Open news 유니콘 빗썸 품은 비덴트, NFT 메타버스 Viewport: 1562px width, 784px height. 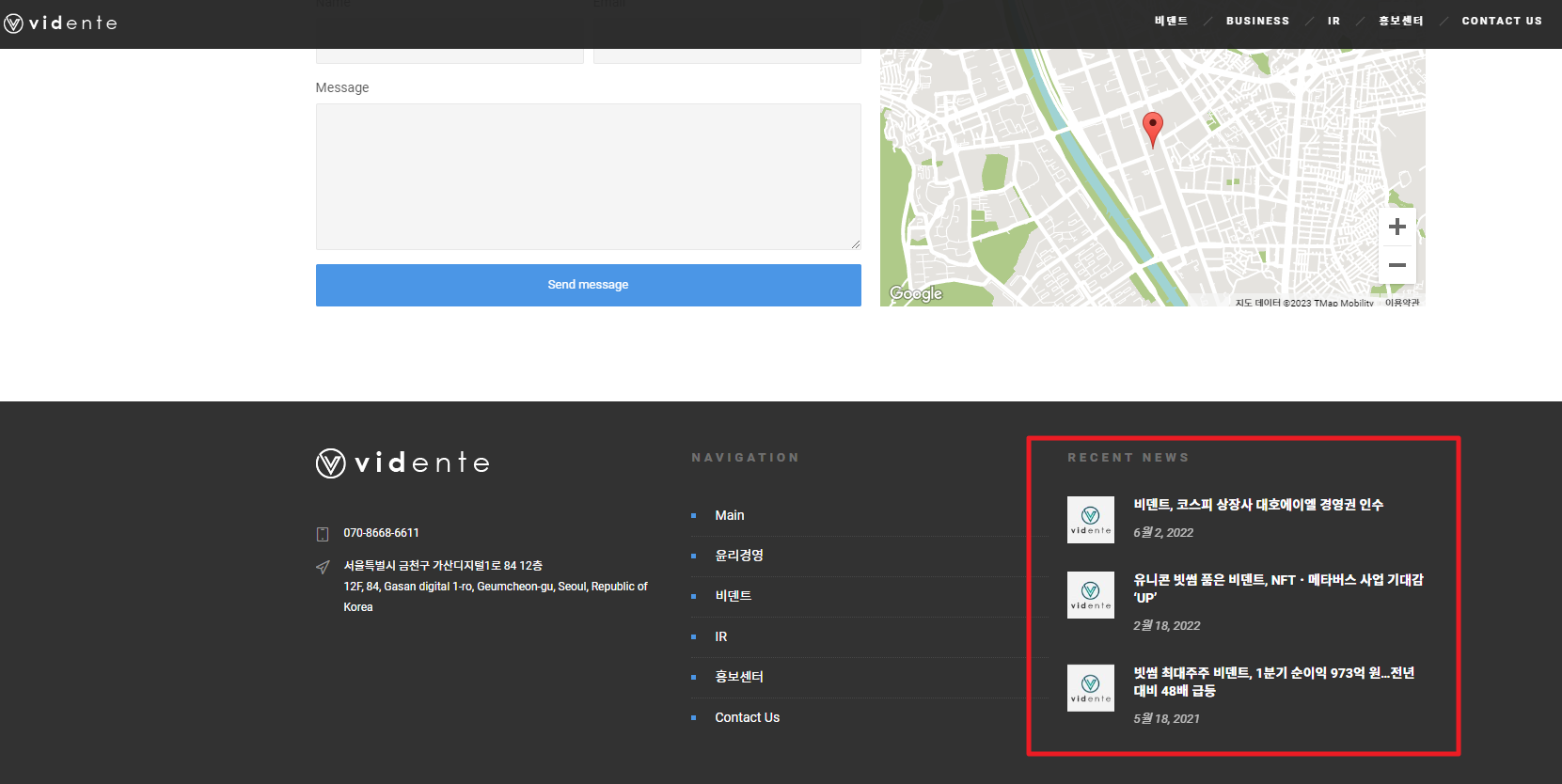click(1278, 588)
